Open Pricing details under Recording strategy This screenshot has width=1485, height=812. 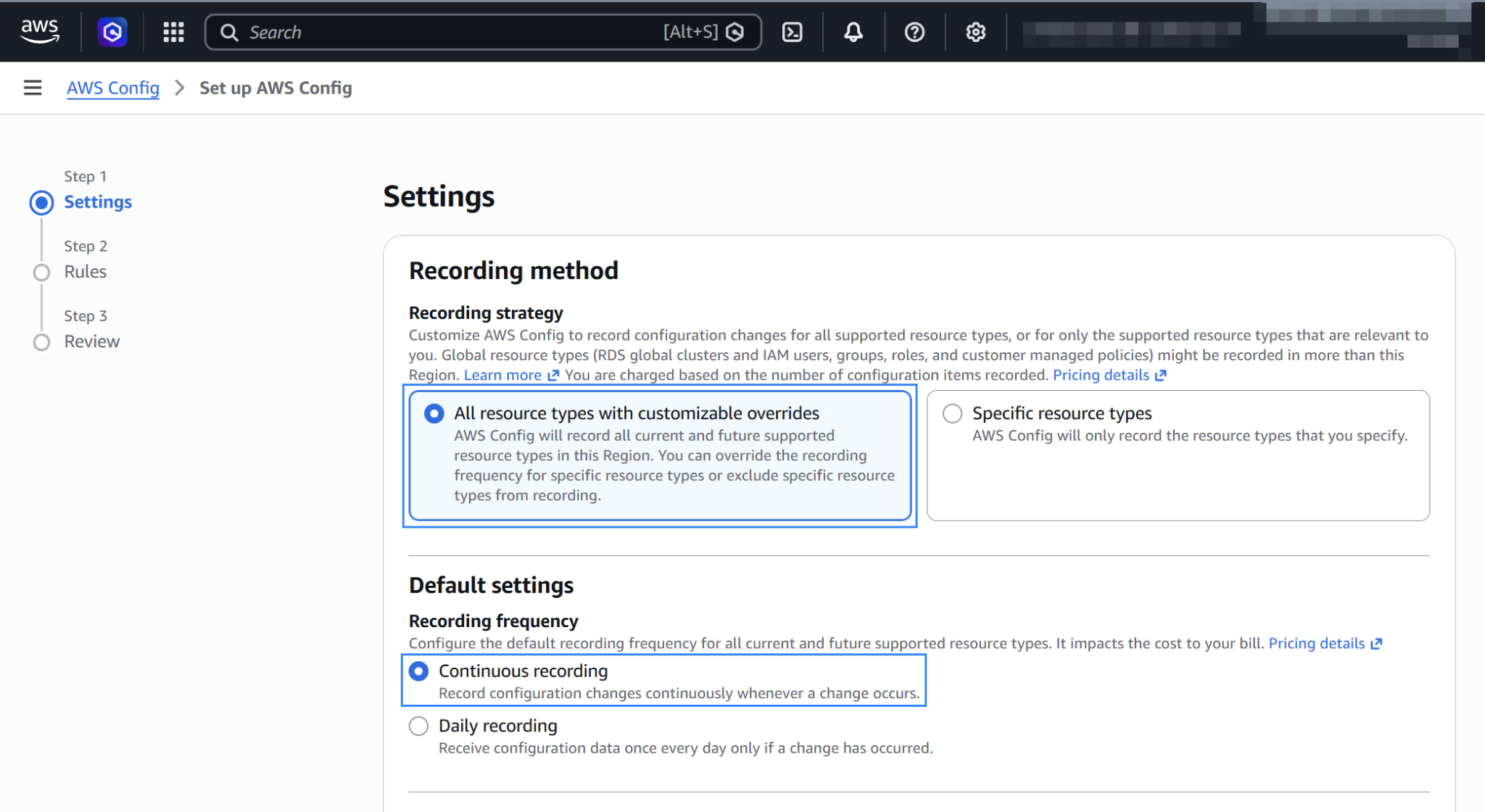point(1109,375)
